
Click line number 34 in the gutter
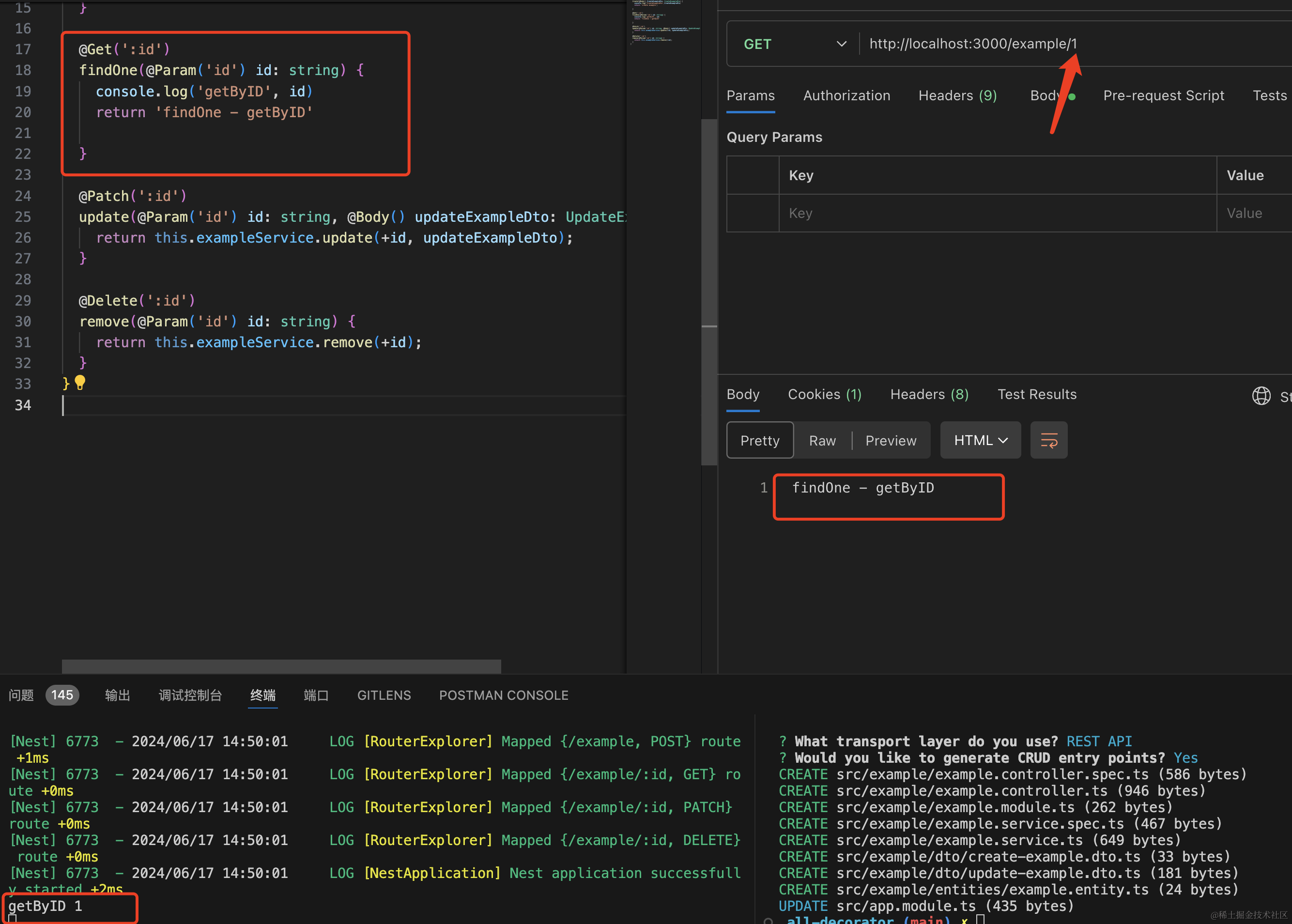(23, 405)
